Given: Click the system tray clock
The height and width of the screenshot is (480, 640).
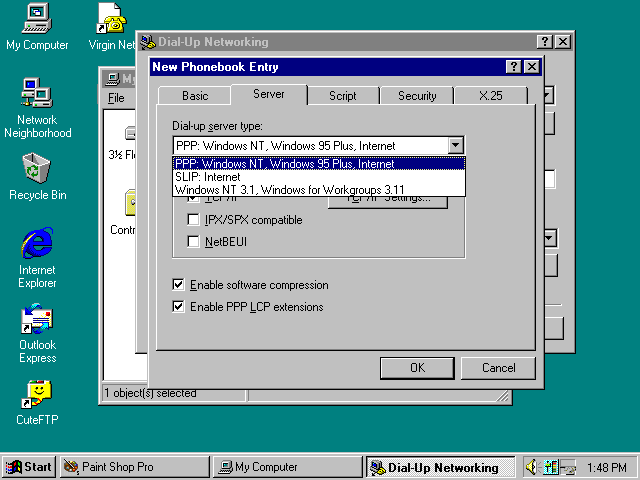Looking at the screenshot, I should [x=607, y=467].
